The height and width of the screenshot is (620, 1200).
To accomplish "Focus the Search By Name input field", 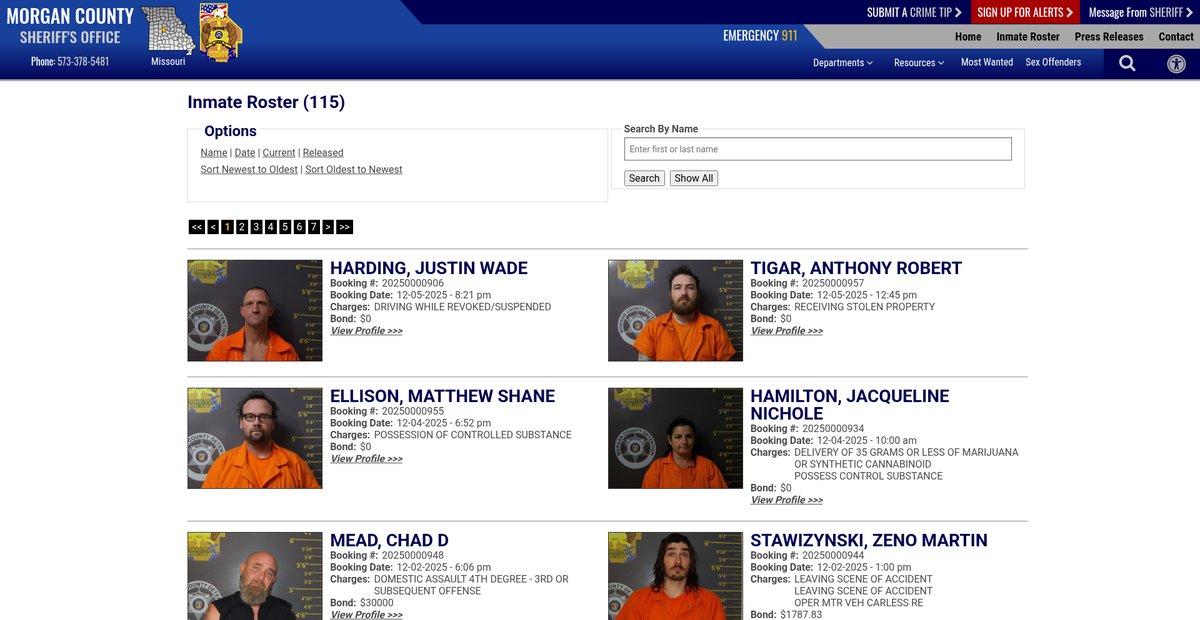I will click(818, 149).
